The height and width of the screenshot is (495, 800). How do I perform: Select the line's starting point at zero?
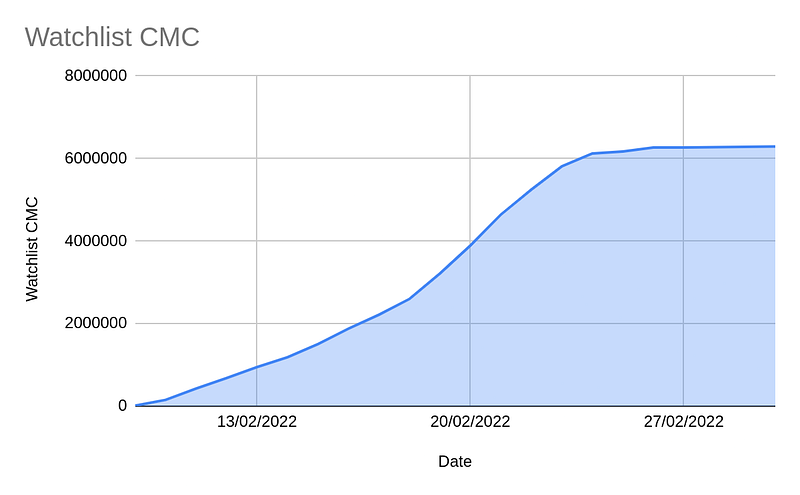click(137, 405)
